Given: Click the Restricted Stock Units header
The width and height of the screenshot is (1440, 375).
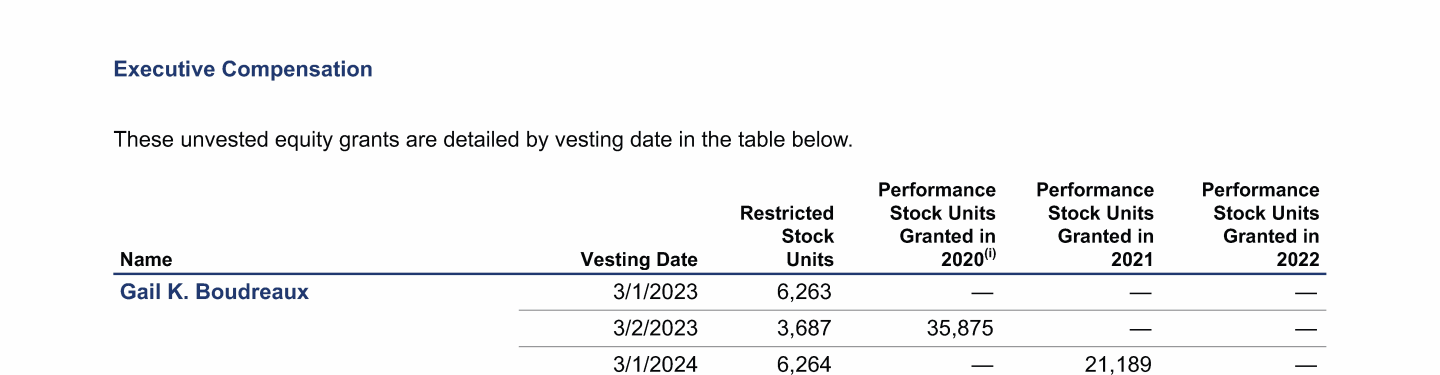Looking at the screenshot, I should point(787,236).
